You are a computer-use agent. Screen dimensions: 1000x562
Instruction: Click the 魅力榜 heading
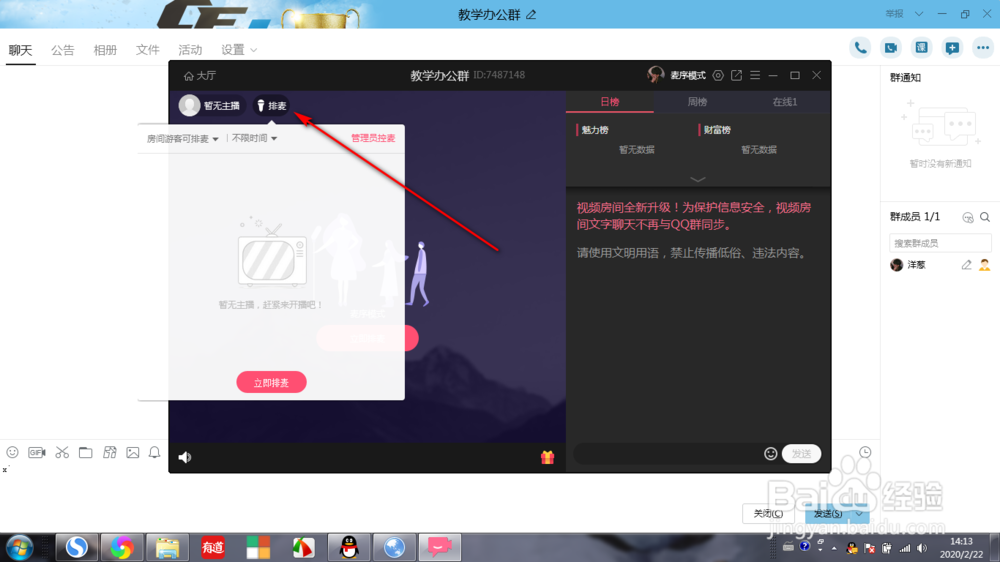click(594, 130)
